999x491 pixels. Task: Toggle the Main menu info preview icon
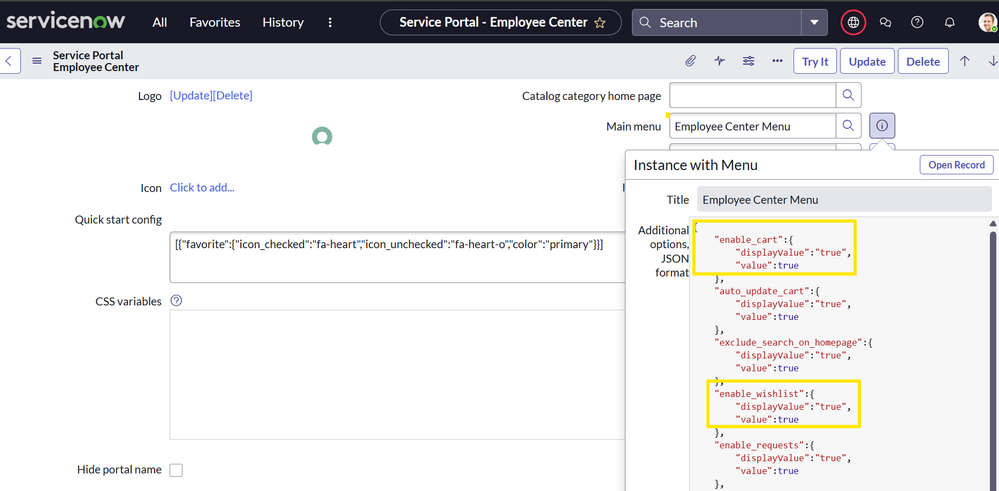point(882,126)
